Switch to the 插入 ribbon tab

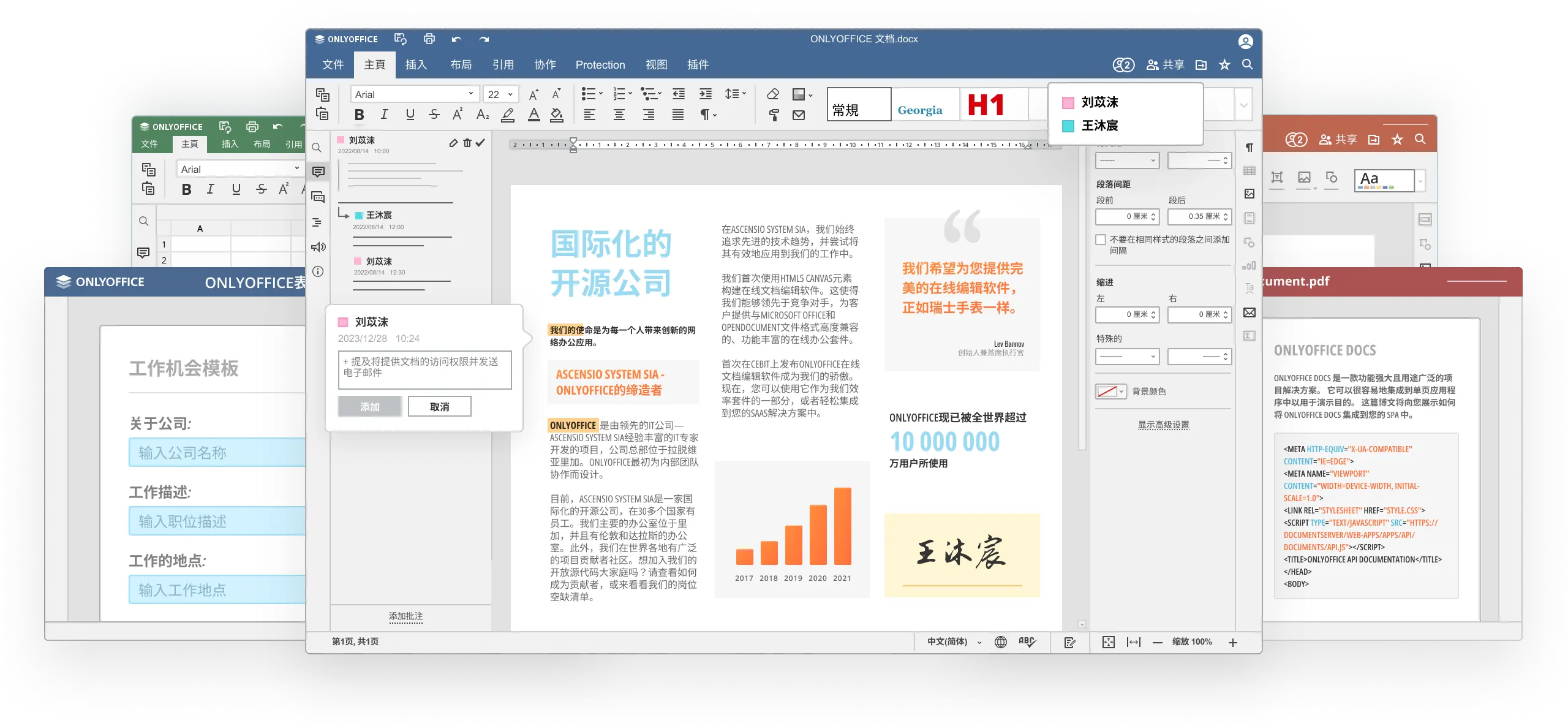416,65
